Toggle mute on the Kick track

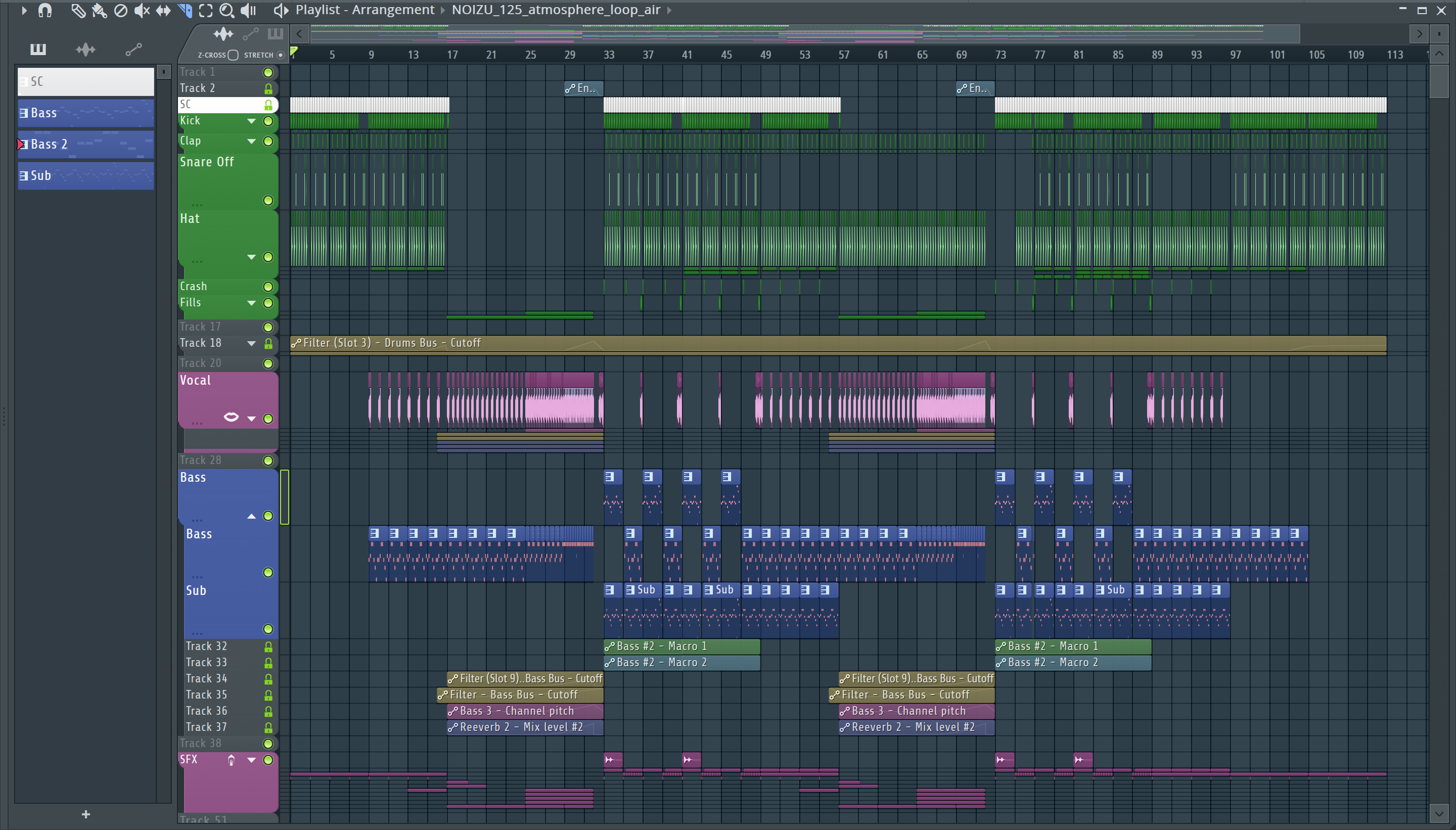[268, 121]
